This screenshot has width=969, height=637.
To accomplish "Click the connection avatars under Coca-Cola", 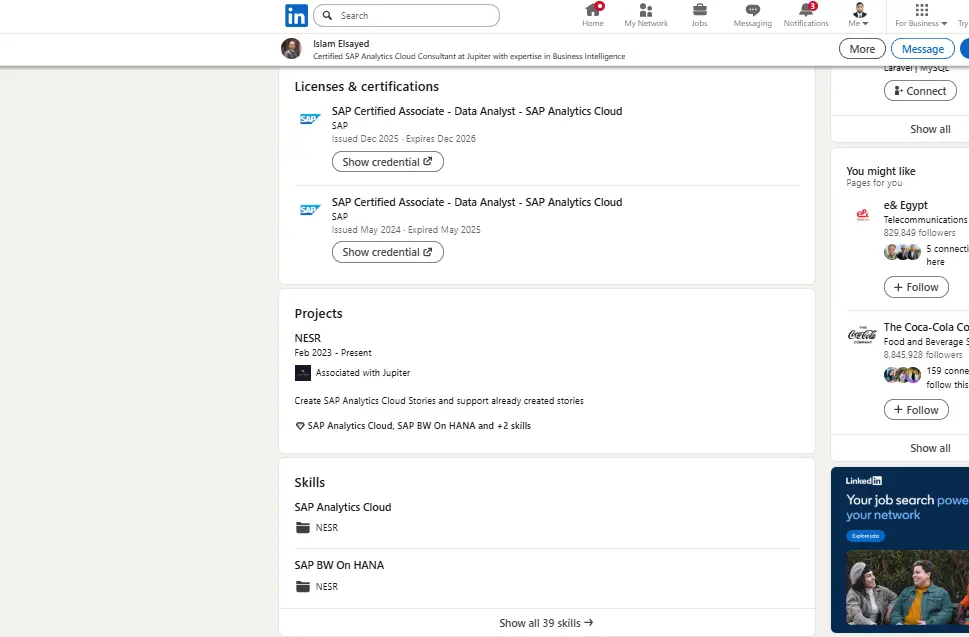I will tap(902, 375).
